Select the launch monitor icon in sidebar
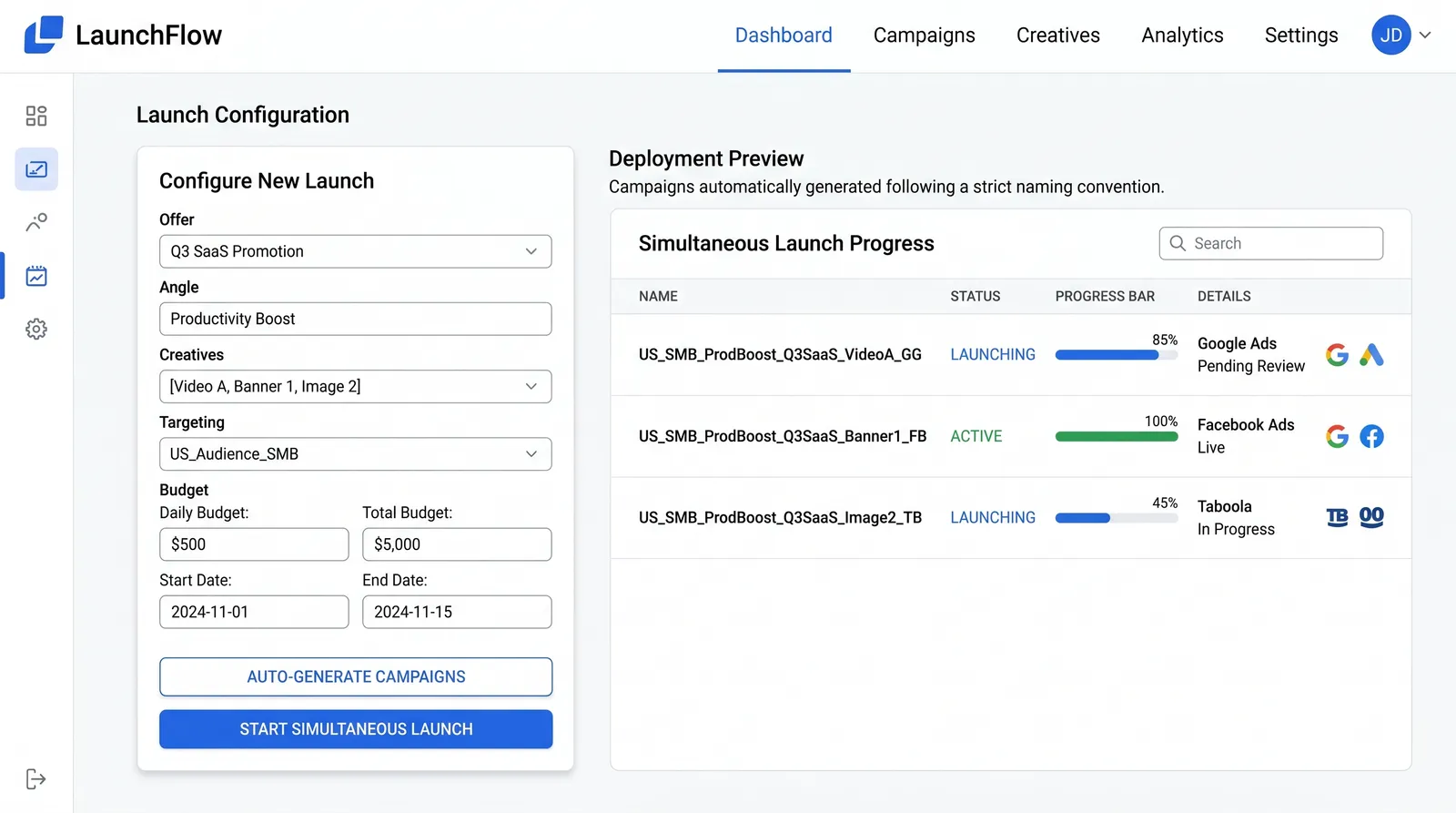The image size is (1456, 813). click(36, 169)
